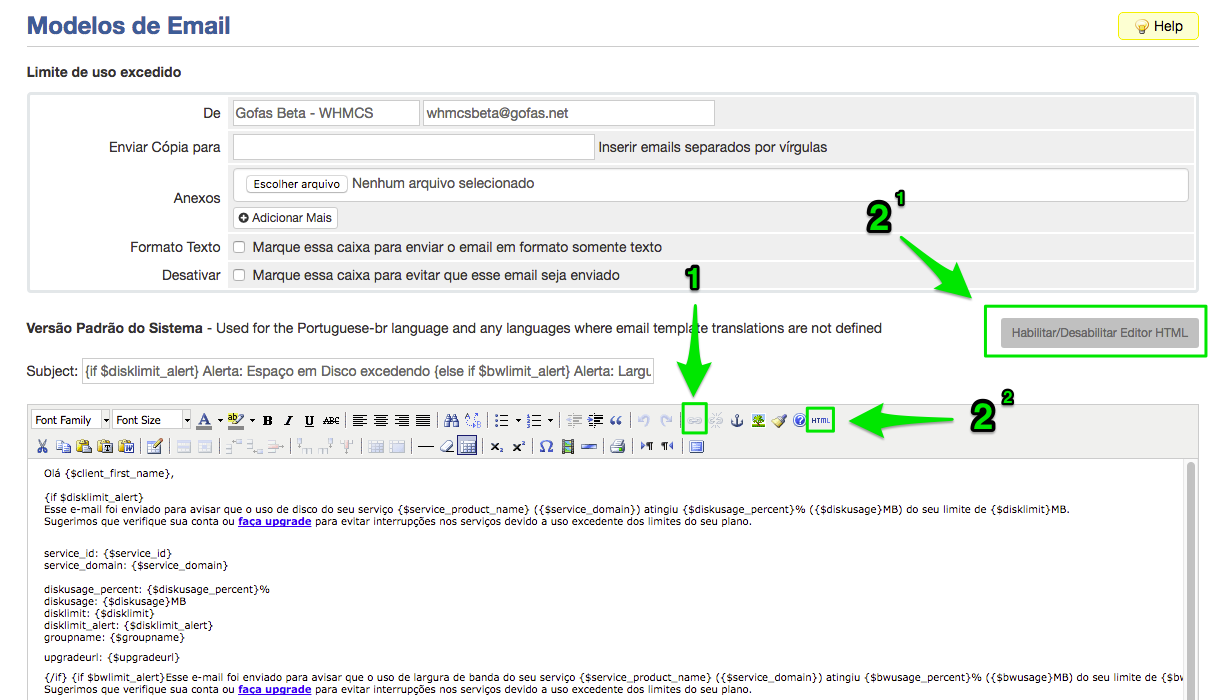Click Escolher arquivo to choose attachment
1213x700 pixels.
point(297,184)
